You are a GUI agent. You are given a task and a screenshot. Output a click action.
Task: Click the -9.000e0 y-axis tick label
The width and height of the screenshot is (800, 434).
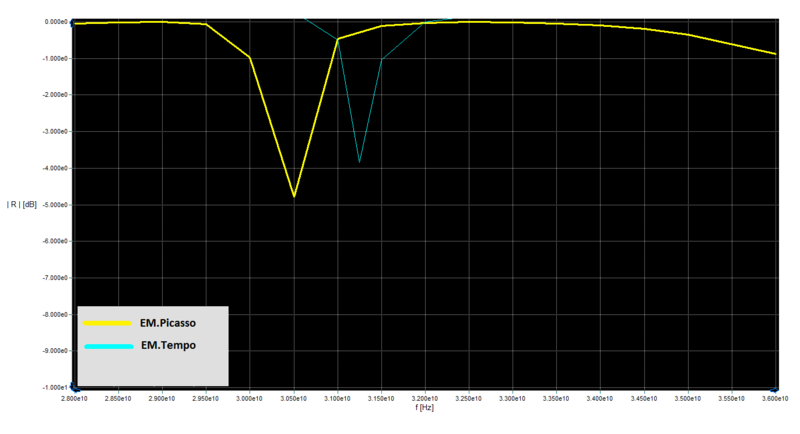pyautogui.click(x=55, y=351)
